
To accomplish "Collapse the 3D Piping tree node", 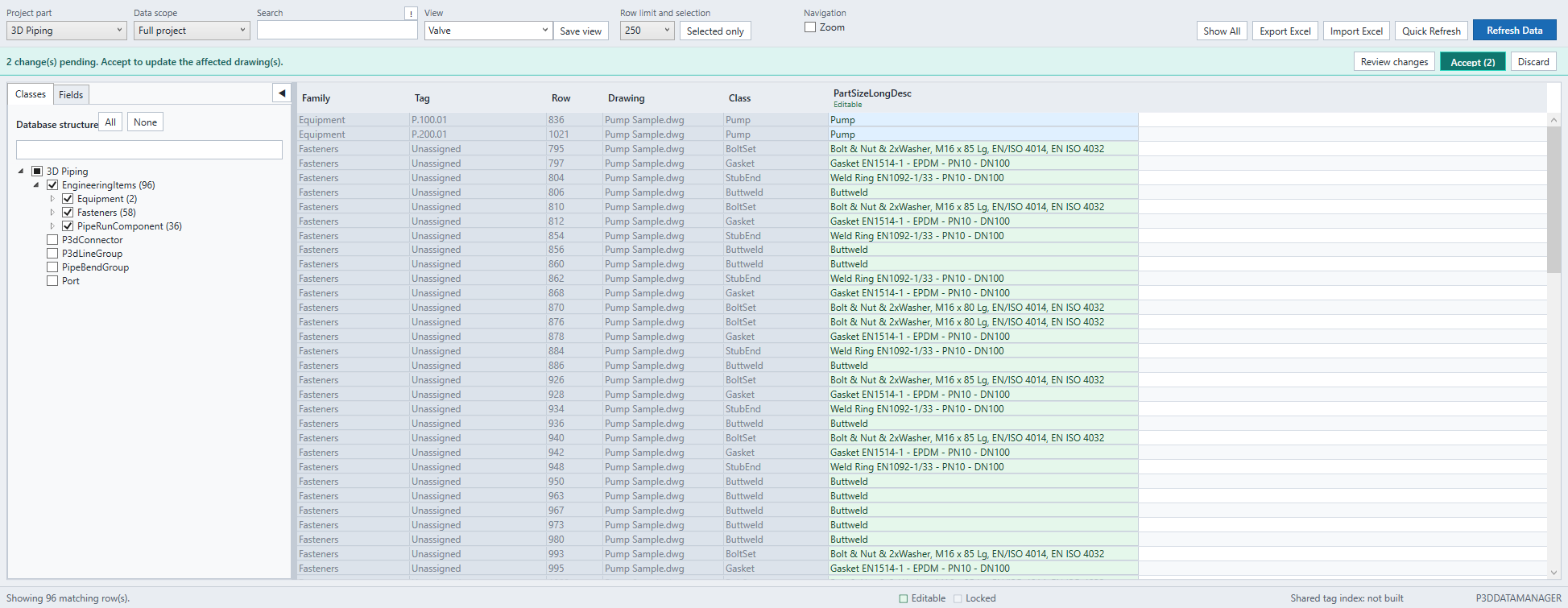I will click(x=21, y=172).
